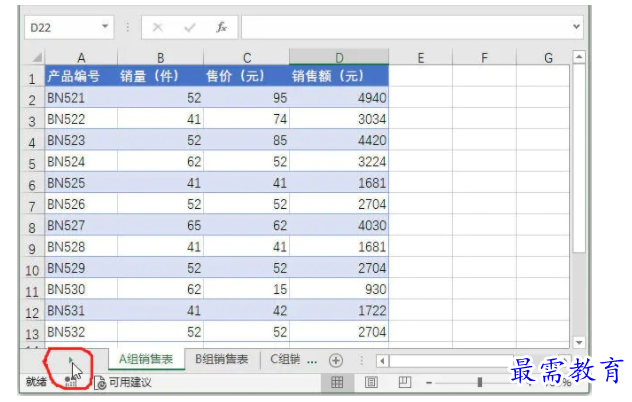Screen dimensions: 632x402
Task: Click the sheet tab scroll-right arrow
Action: (71, 360)
